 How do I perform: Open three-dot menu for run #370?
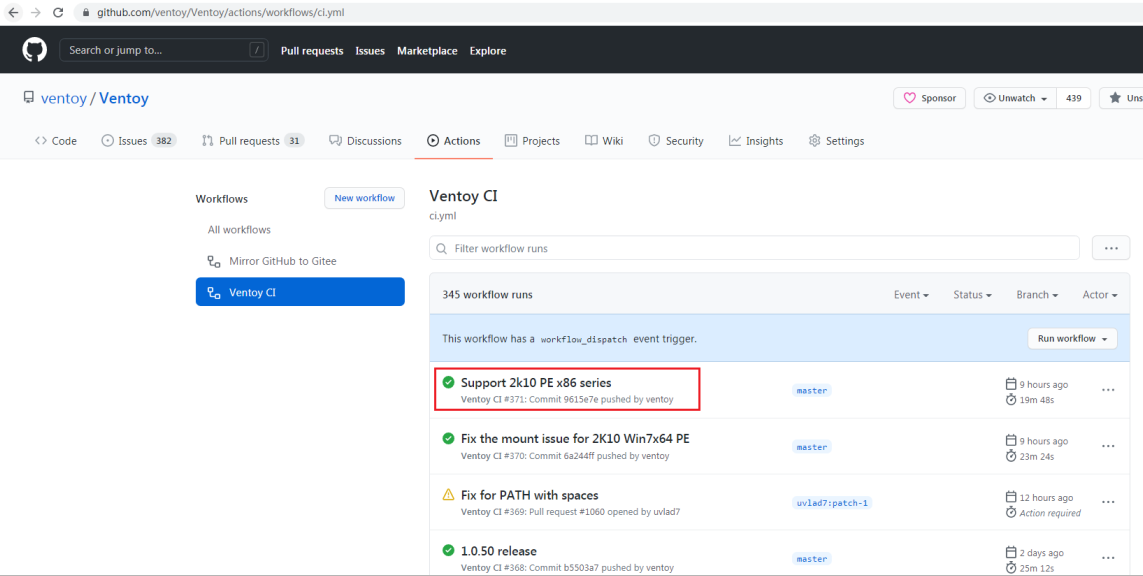click(1108, 446)
